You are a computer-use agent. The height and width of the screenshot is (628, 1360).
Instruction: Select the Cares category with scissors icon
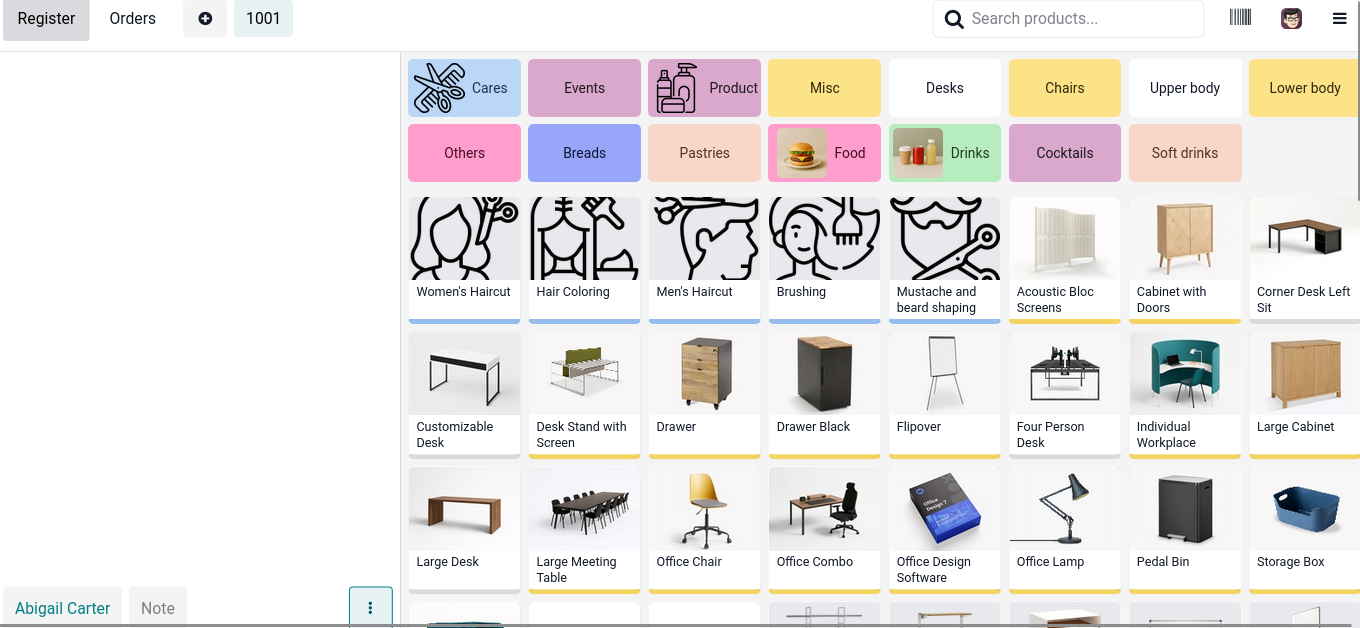click(464, 88)
